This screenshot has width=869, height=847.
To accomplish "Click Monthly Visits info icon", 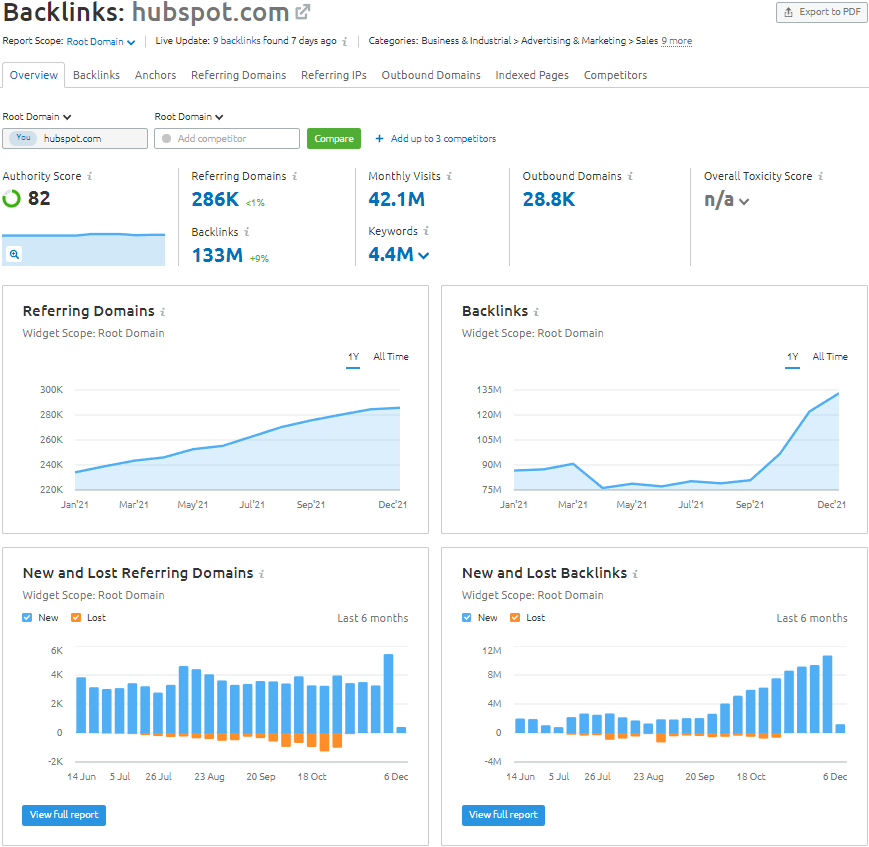I will (x=449, y=176).
